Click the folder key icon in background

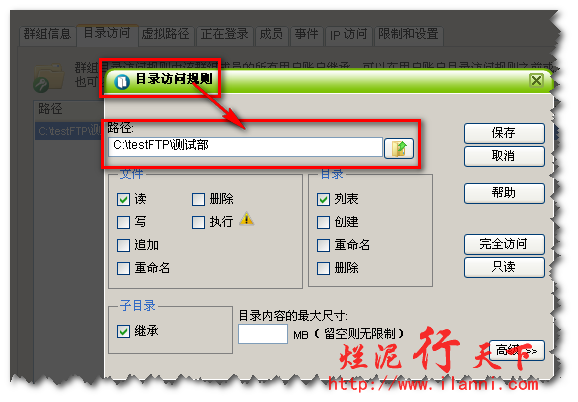(49, 78)
